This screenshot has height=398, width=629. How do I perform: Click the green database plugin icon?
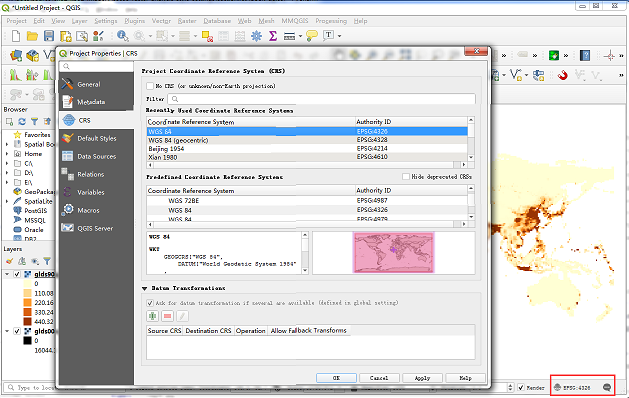554,55
